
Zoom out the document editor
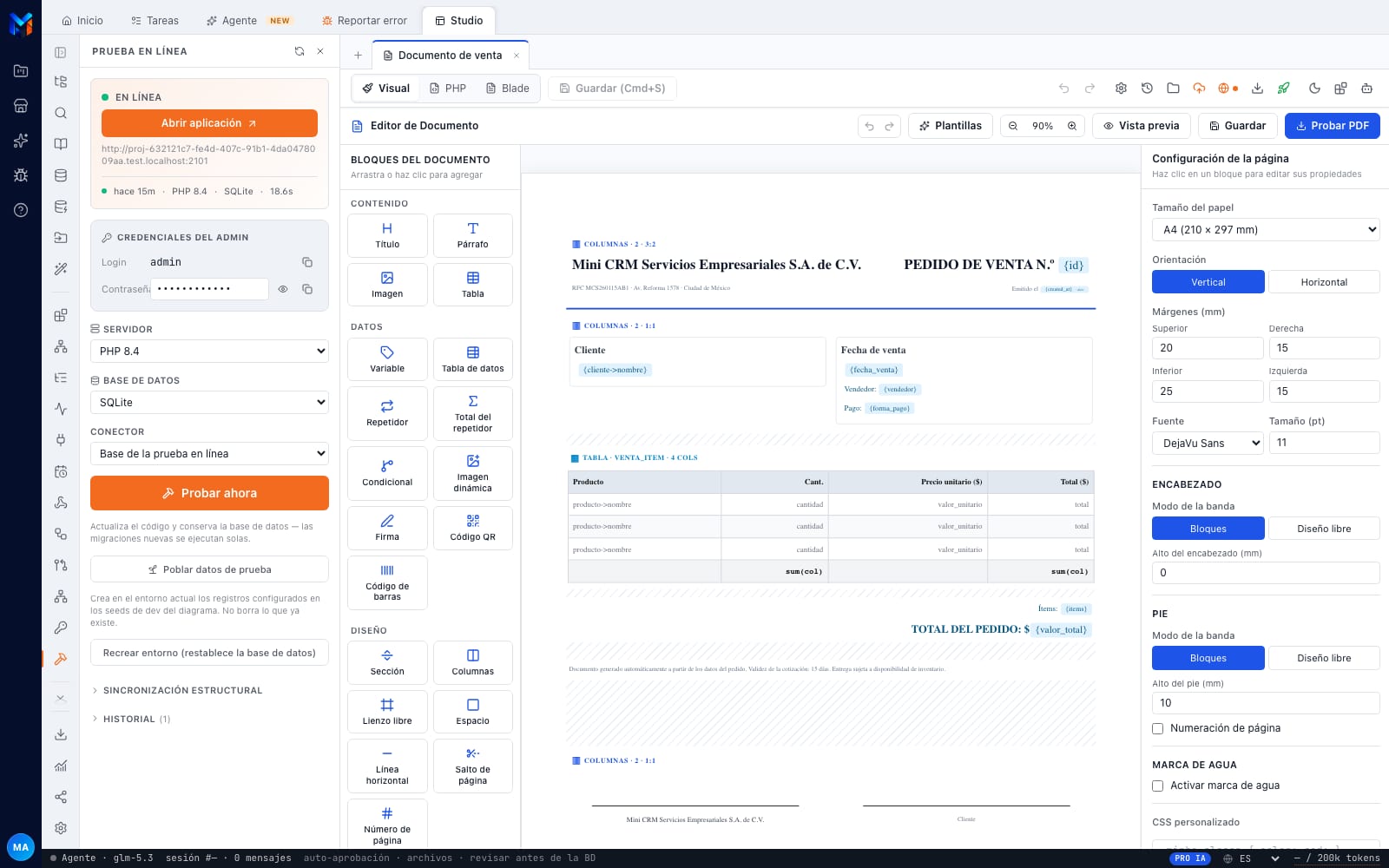(x=1013, y=126)
